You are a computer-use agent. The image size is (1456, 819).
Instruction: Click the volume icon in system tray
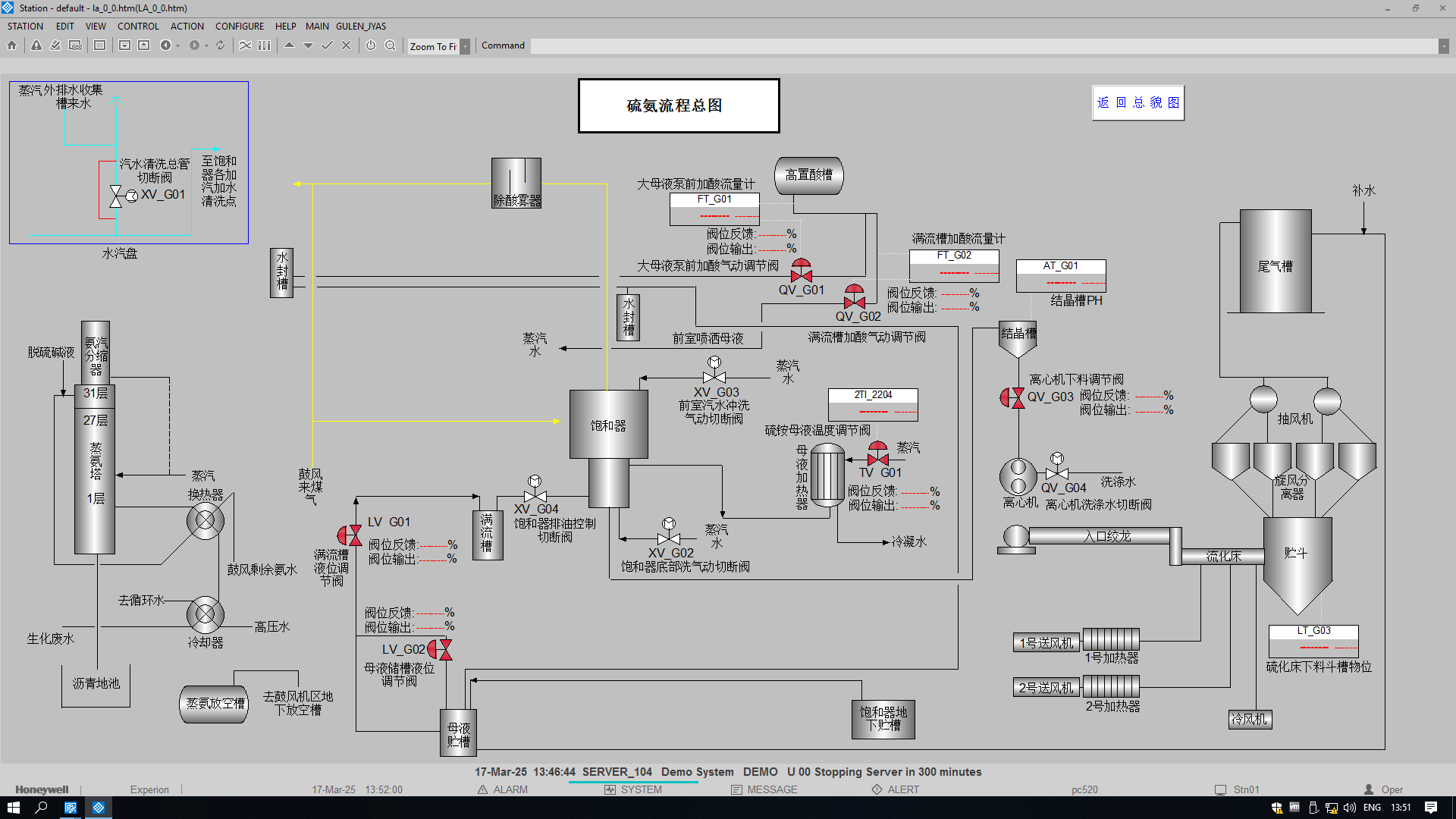[1350, 808]
